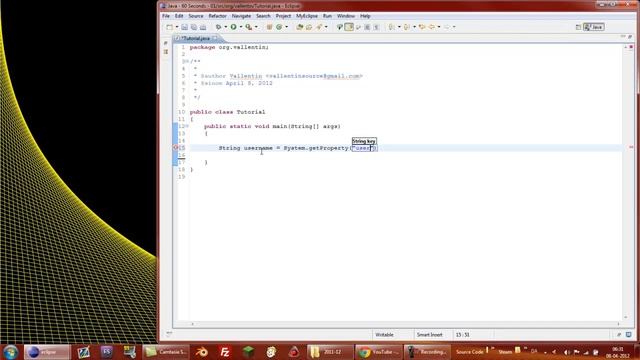The width and height of the screenshot is (640, 360).
Task: Click the Print toolbar icon
Action: point(203,27)
